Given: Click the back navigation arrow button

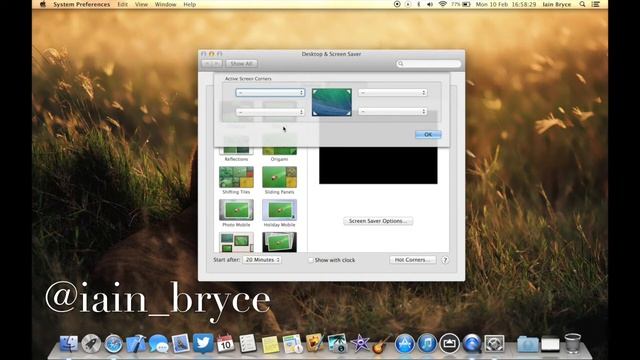Looking at the screenshot, I should pos(207,64).
